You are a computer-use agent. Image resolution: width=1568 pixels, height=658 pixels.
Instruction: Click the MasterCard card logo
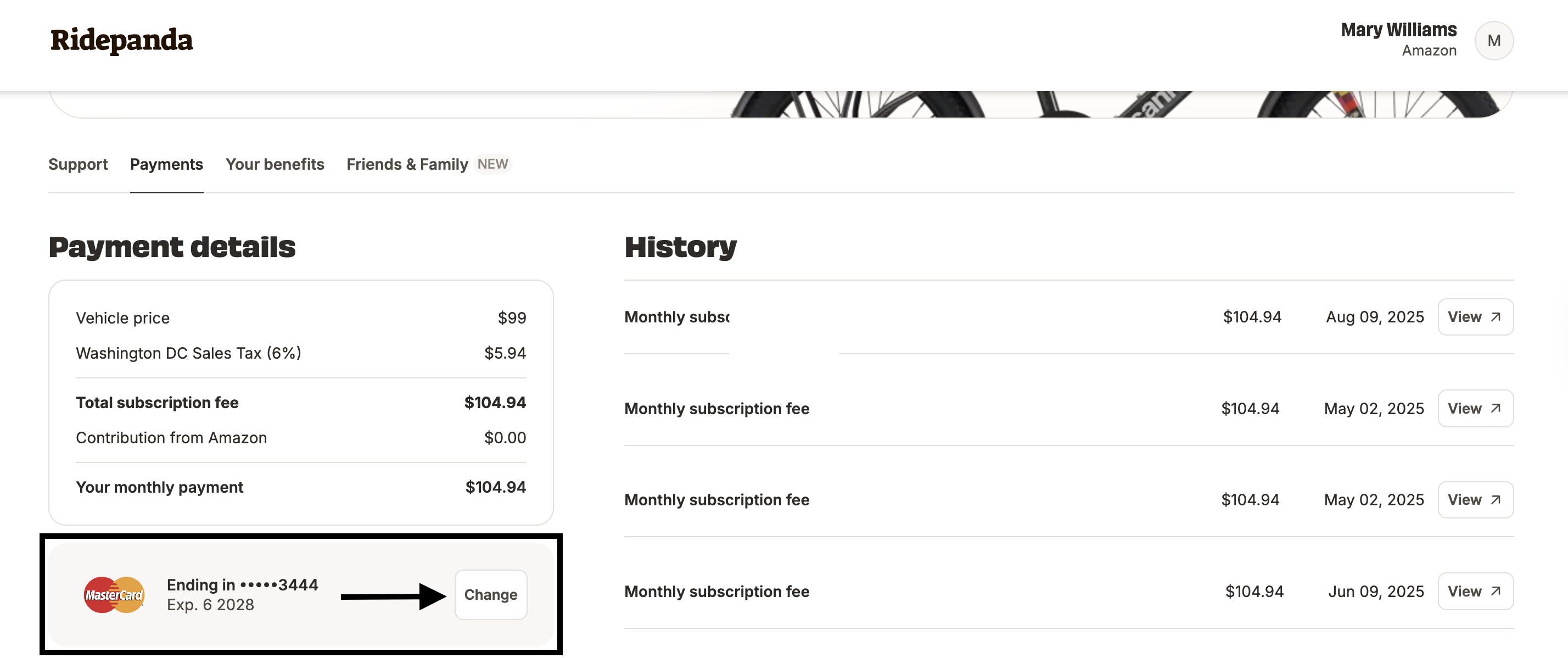[114, 594]
